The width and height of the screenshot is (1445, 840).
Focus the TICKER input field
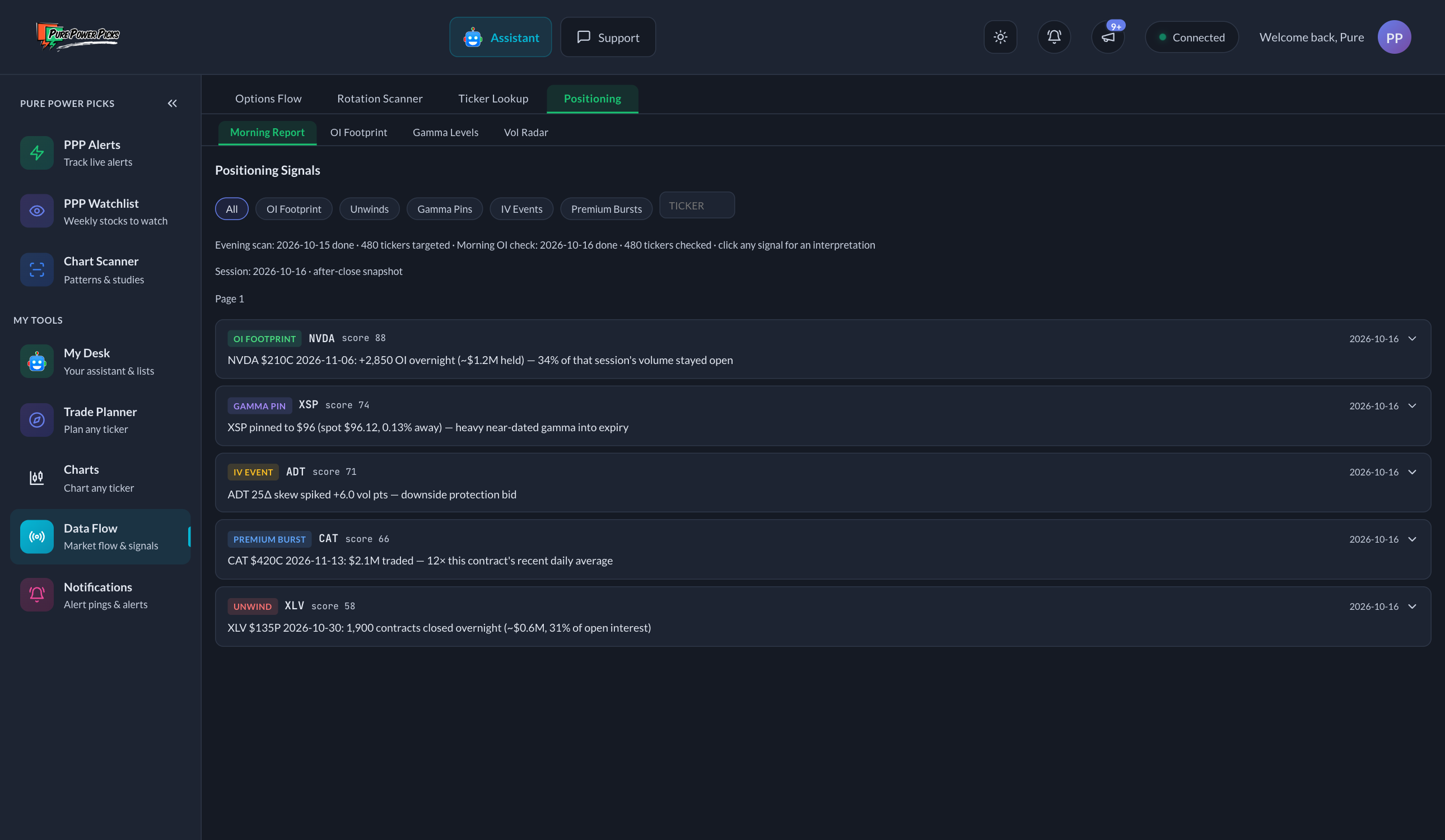(x=697, y=206)
